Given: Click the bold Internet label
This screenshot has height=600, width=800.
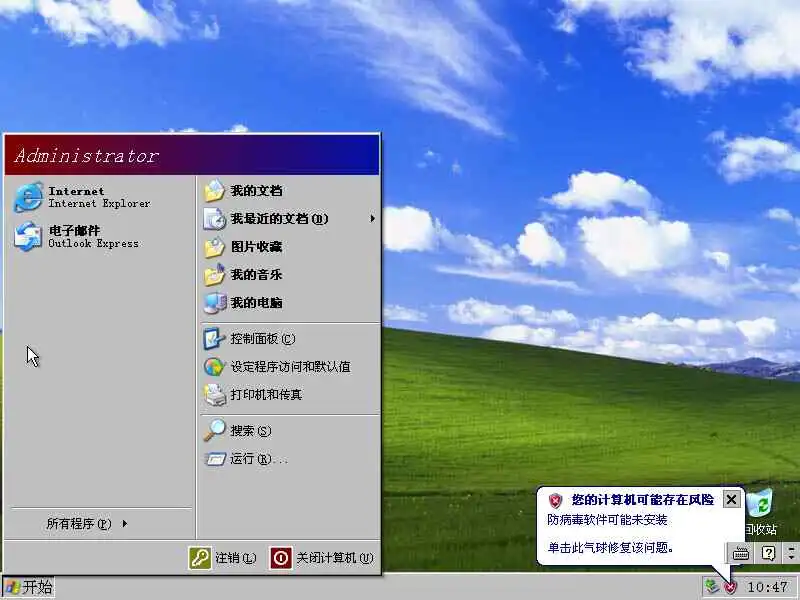Looking at the screenshot, I should click(x=76, y=191).
